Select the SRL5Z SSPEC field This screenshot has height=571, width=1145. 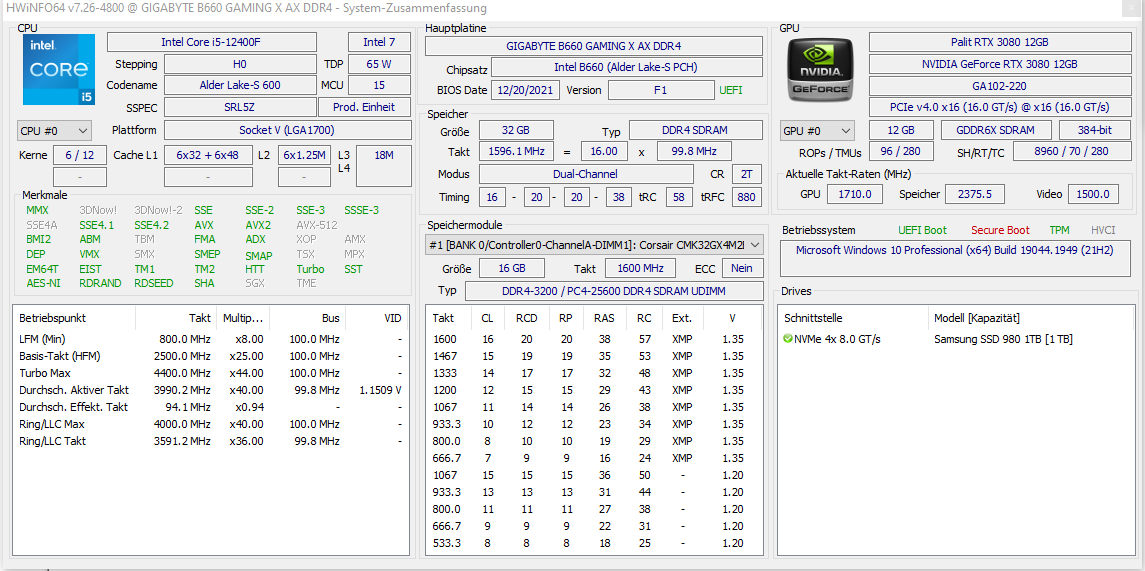(x=240, y=107)
